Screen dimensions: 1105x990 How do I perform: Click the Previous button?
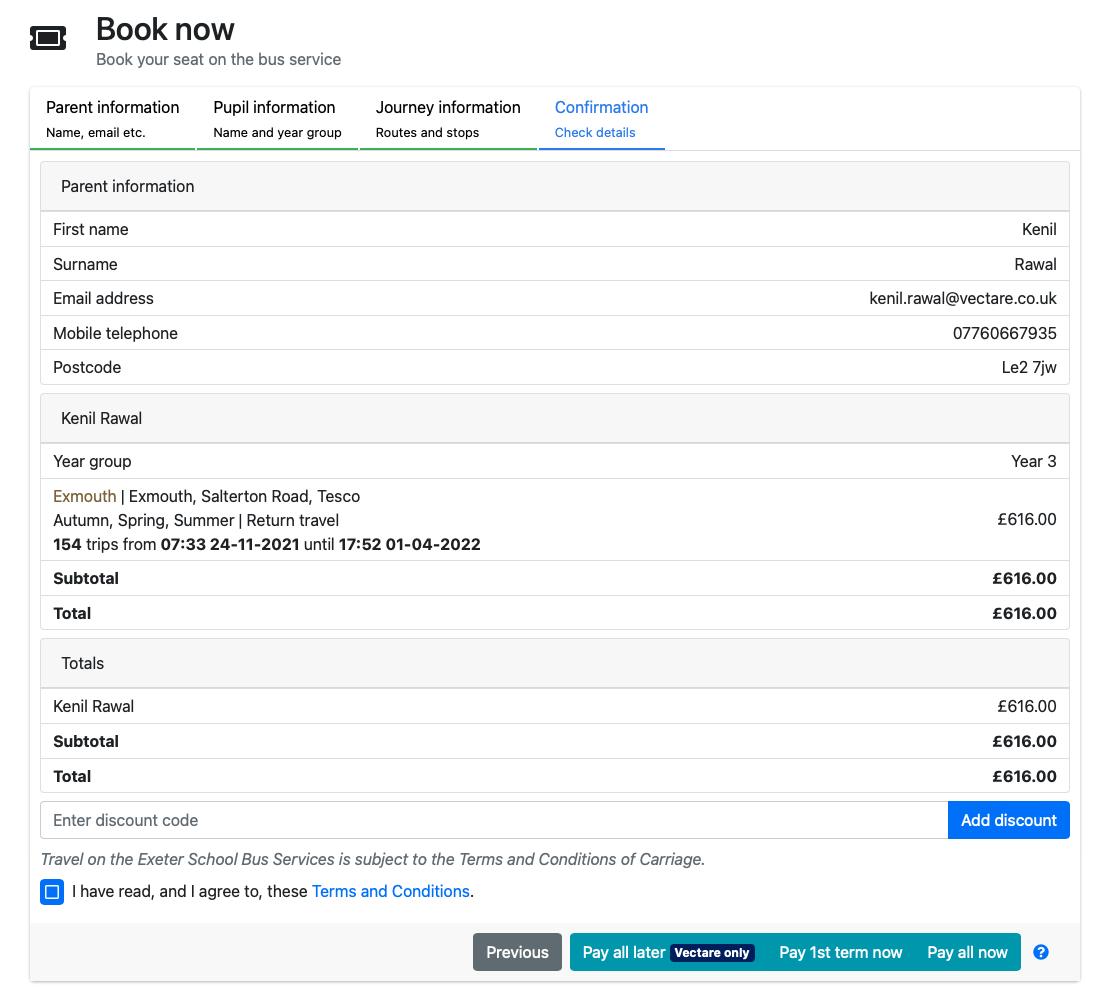coord(517,952)
